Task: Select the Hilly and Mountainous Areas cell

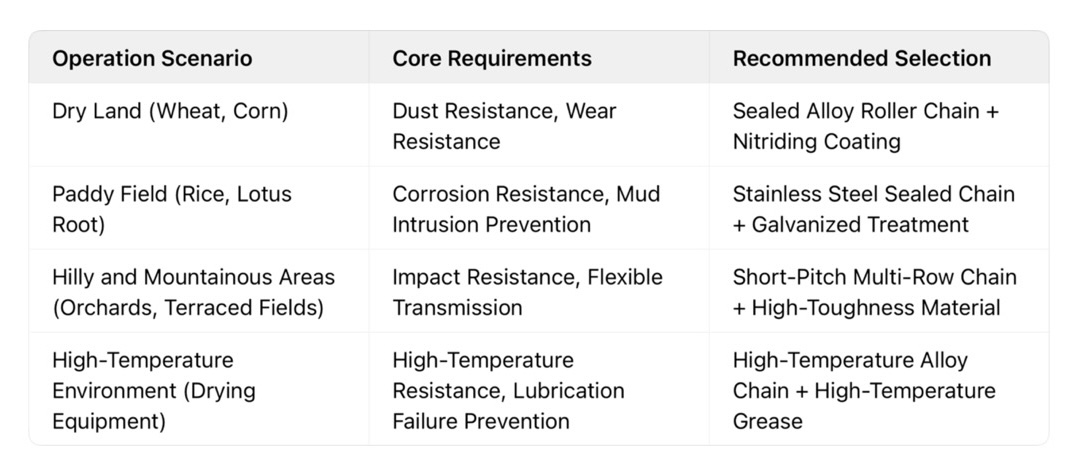Action: coord(193,291)
